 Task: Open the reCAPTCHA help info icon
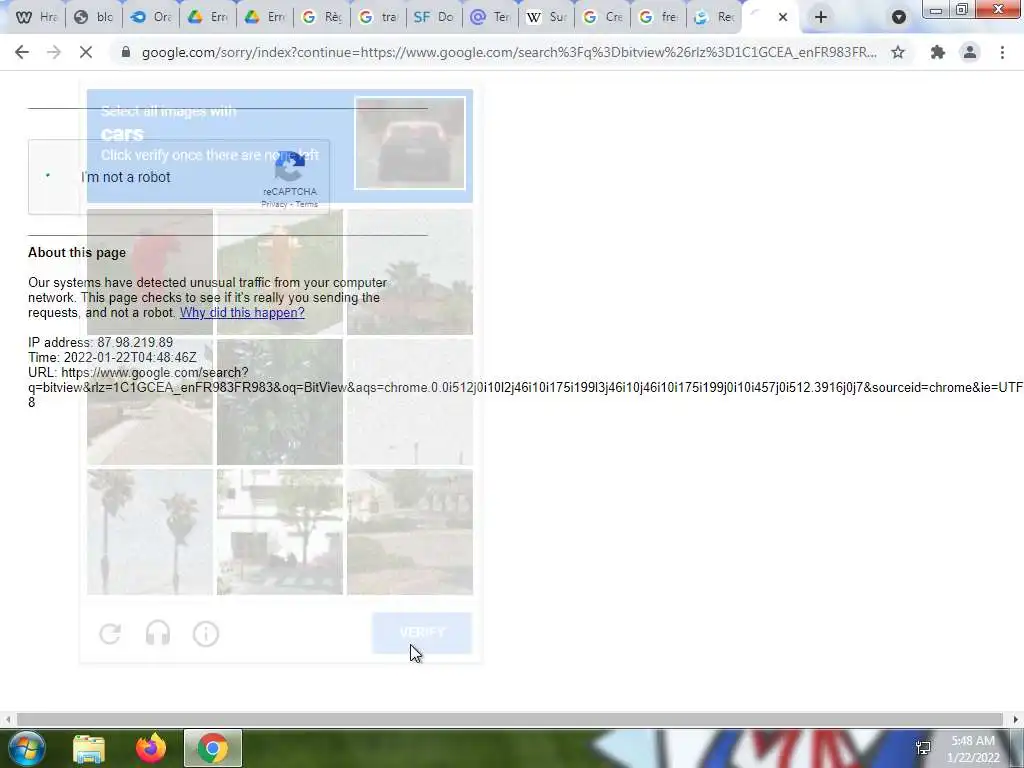coord(206,633)
